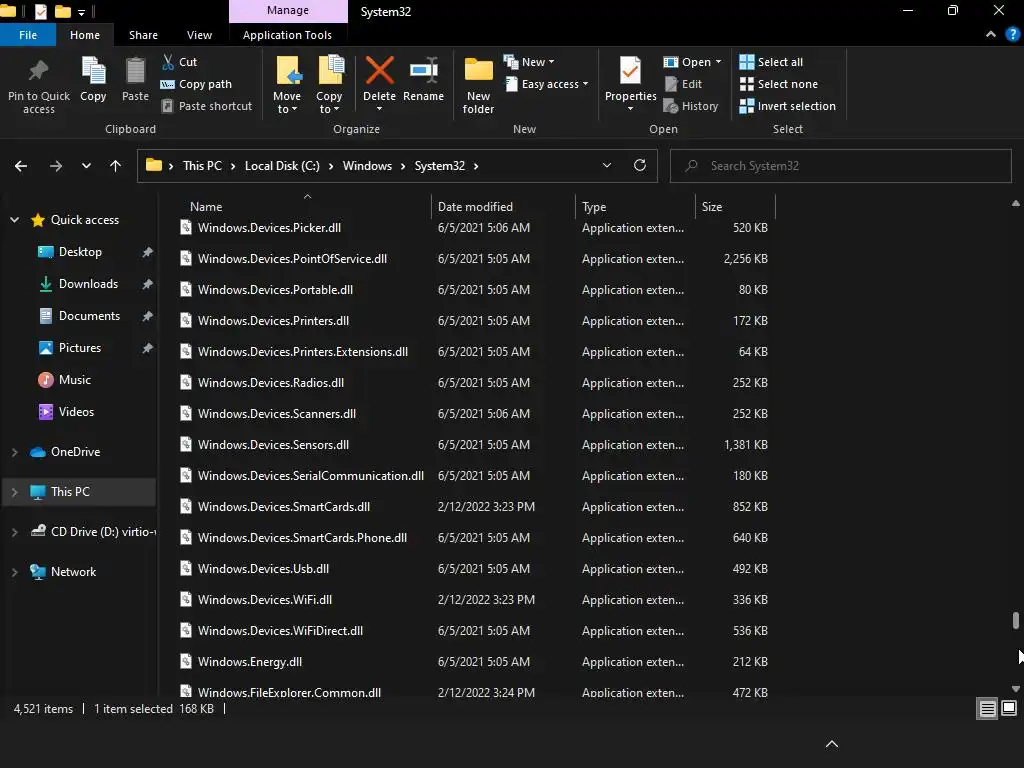Click Select all

(x=771, y=62)
